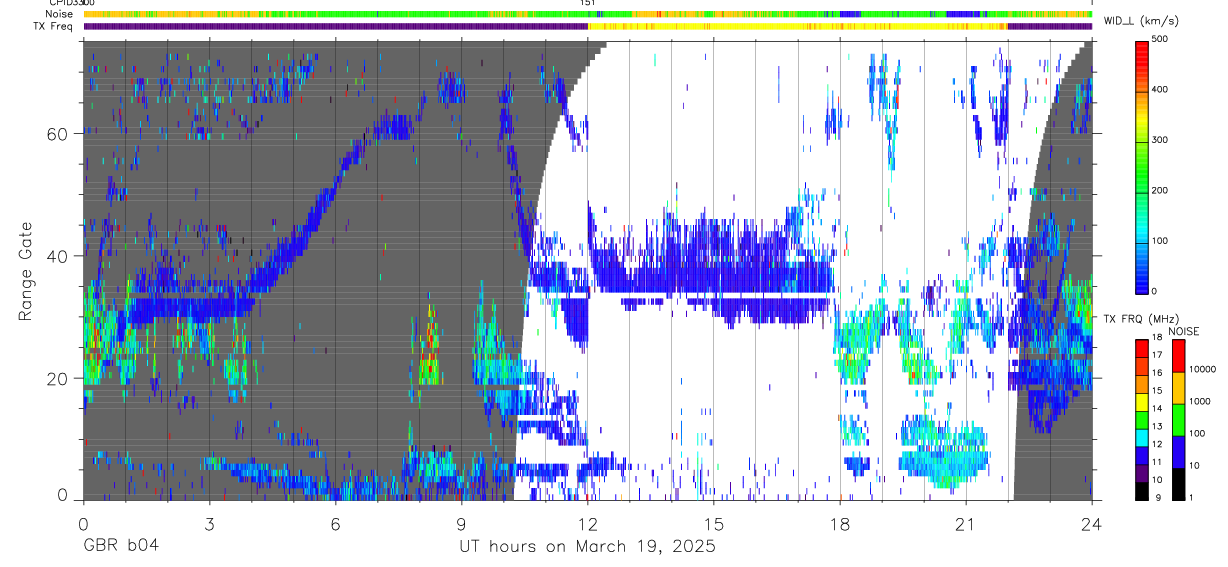Screen dimensions: 1228x567
Task: Click the "WID⊥ (km/s)" colorbar title
Action: click(x=1142, y=21)
